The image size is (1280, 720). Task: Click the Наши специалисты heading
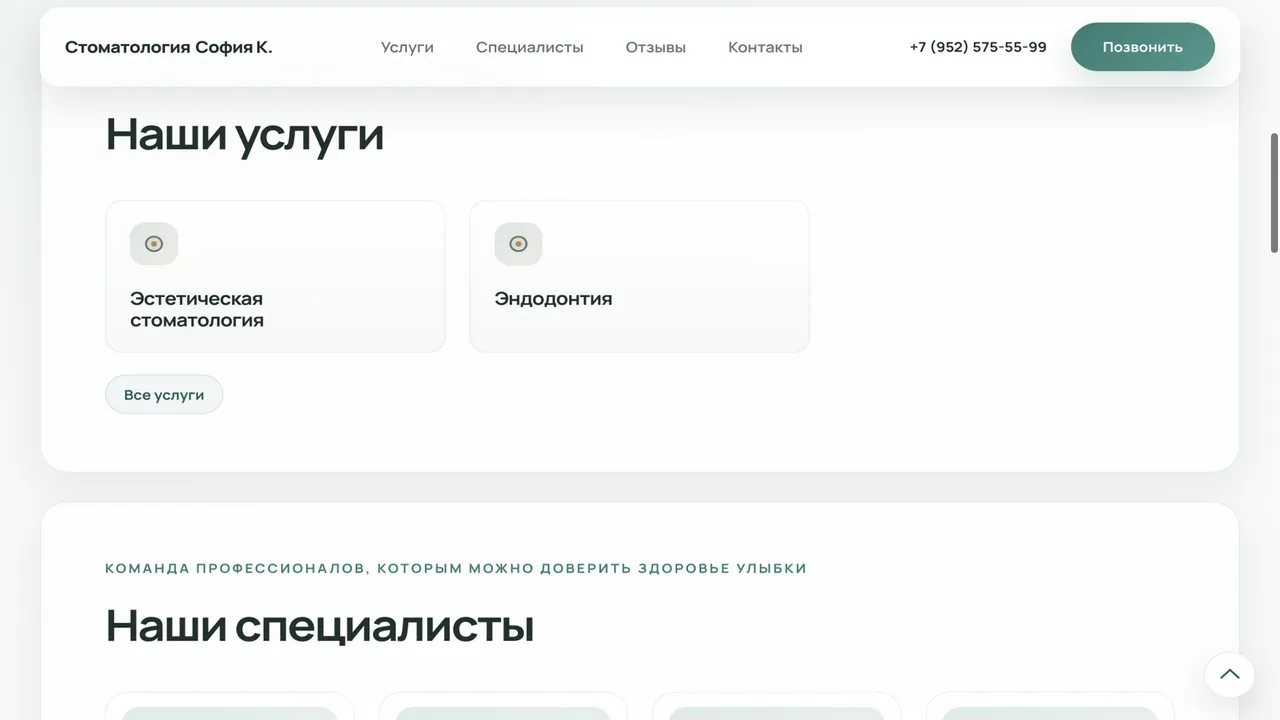(320, 626)
